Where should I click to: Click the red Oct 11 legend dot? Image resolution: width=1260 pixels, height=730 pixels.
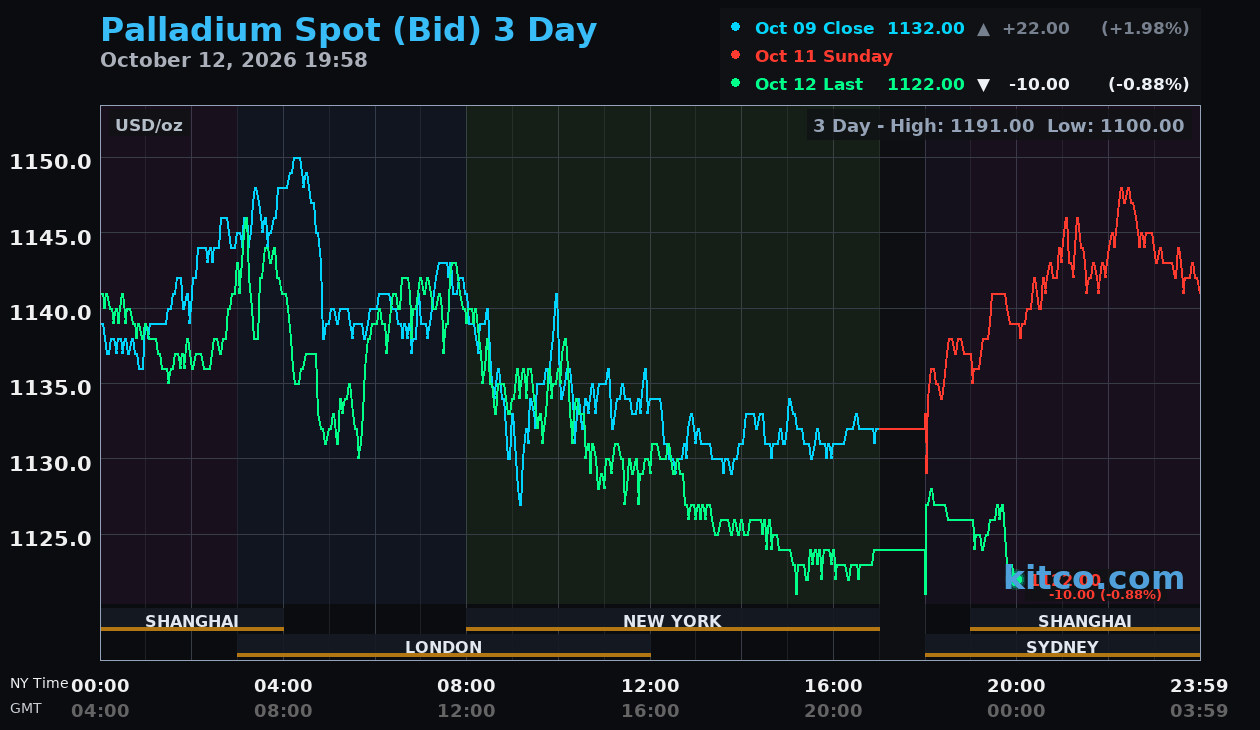click(x=736, y=55)
